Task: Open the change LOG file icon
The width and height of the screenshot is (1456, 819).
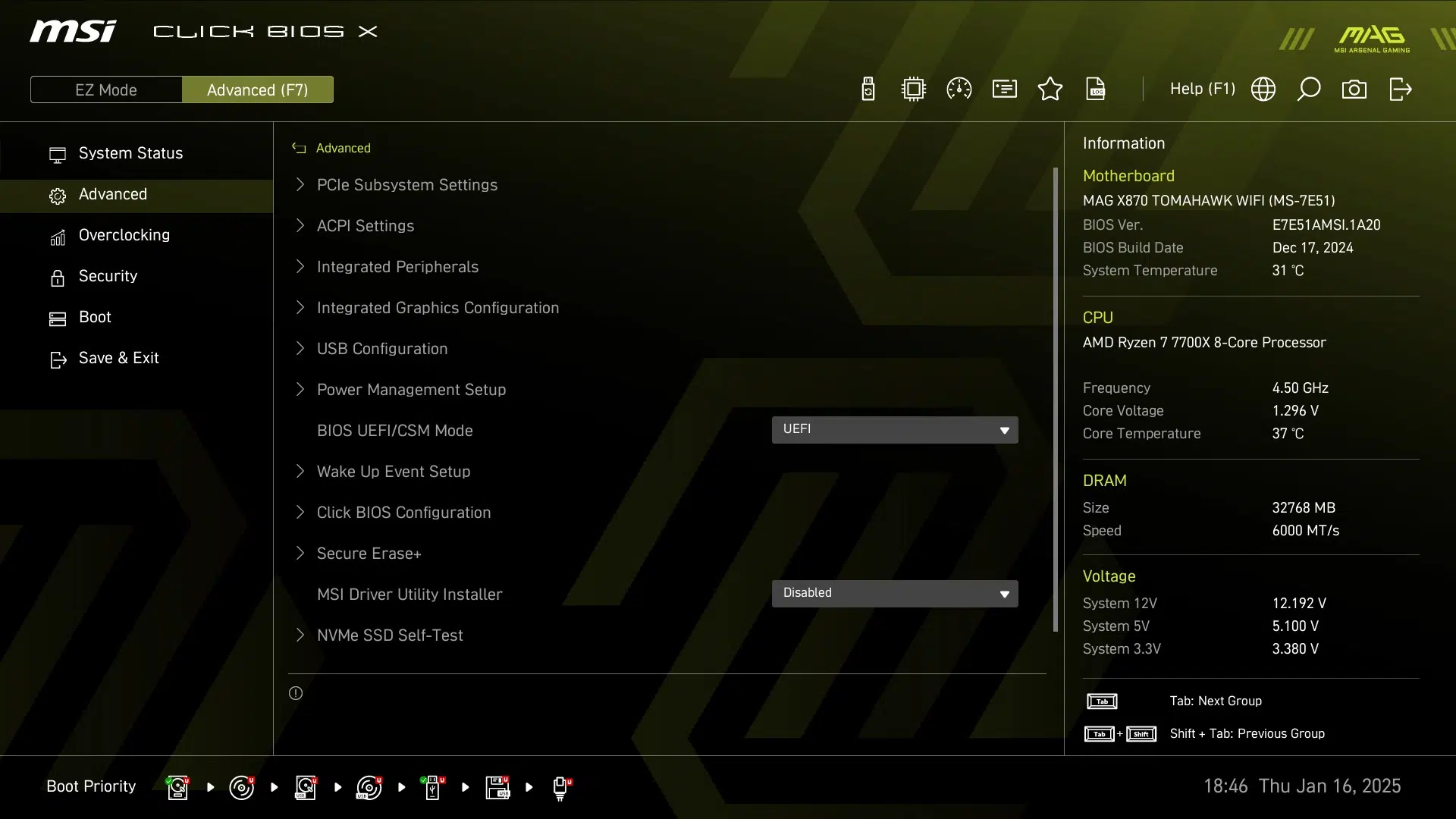Action: click(x=1096, y=89)
